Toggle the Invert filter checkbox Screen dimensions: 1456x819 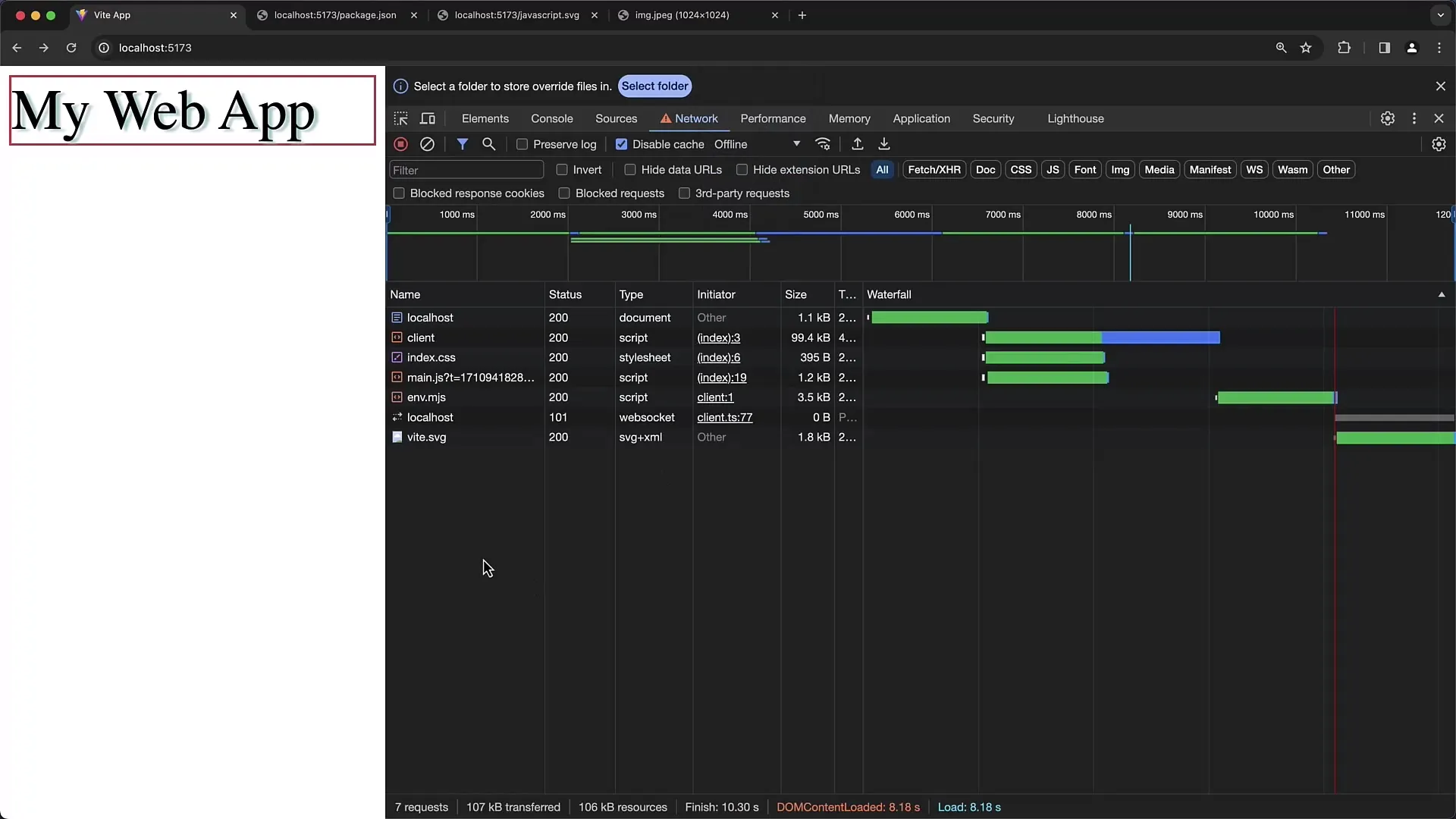point(562,169)
